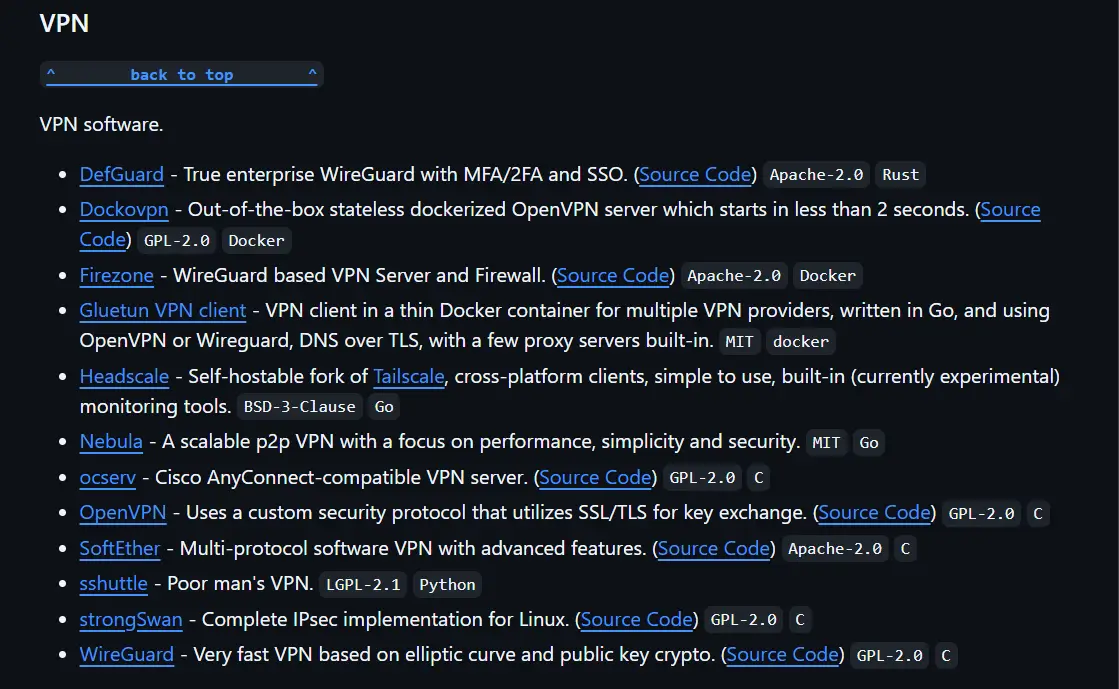Open Source Code link for OpenVPN
This screenshot has width=1119, height=689.
[874, 512]
